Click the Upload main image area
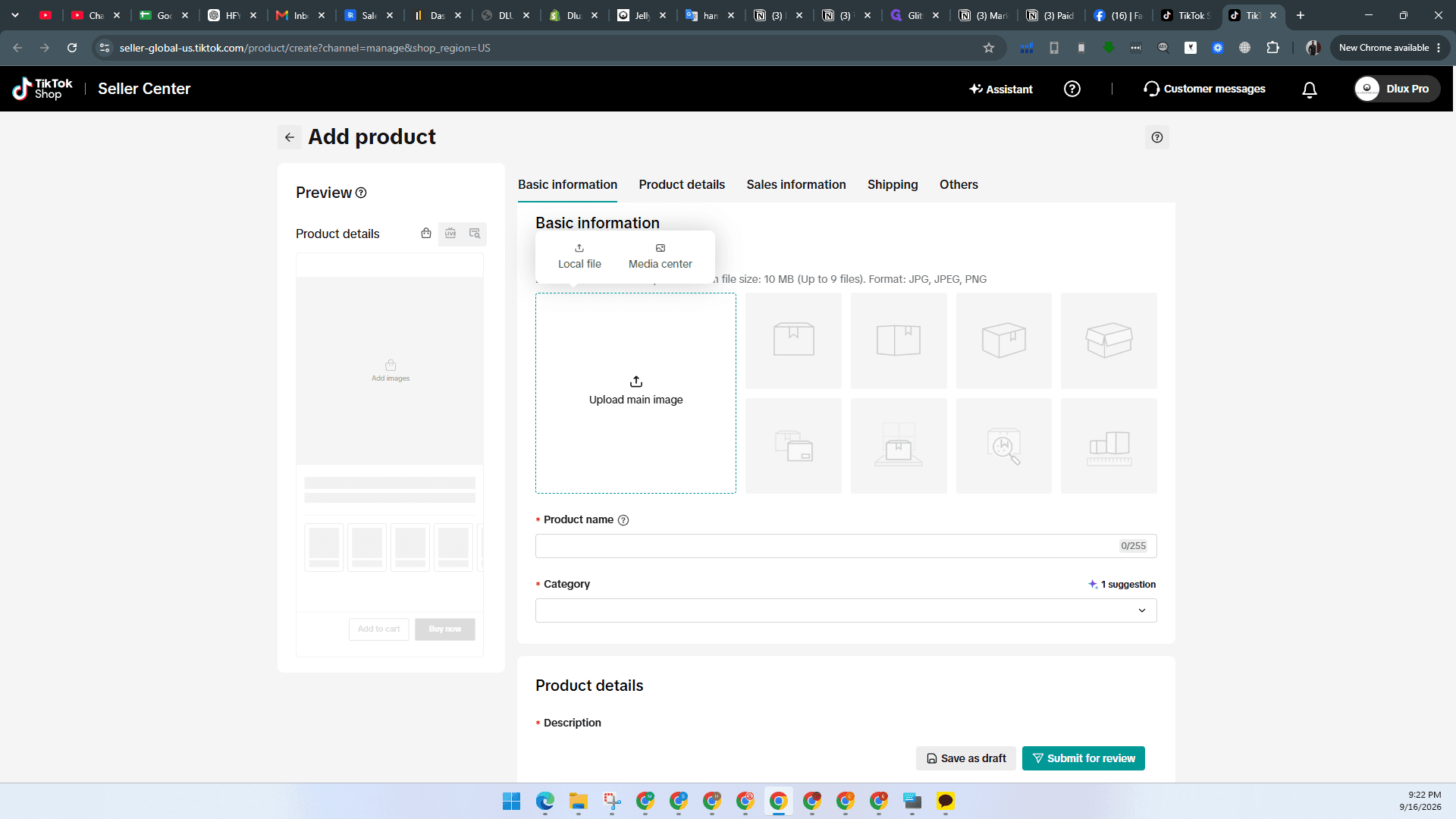1456x819 pixels. 635,393
